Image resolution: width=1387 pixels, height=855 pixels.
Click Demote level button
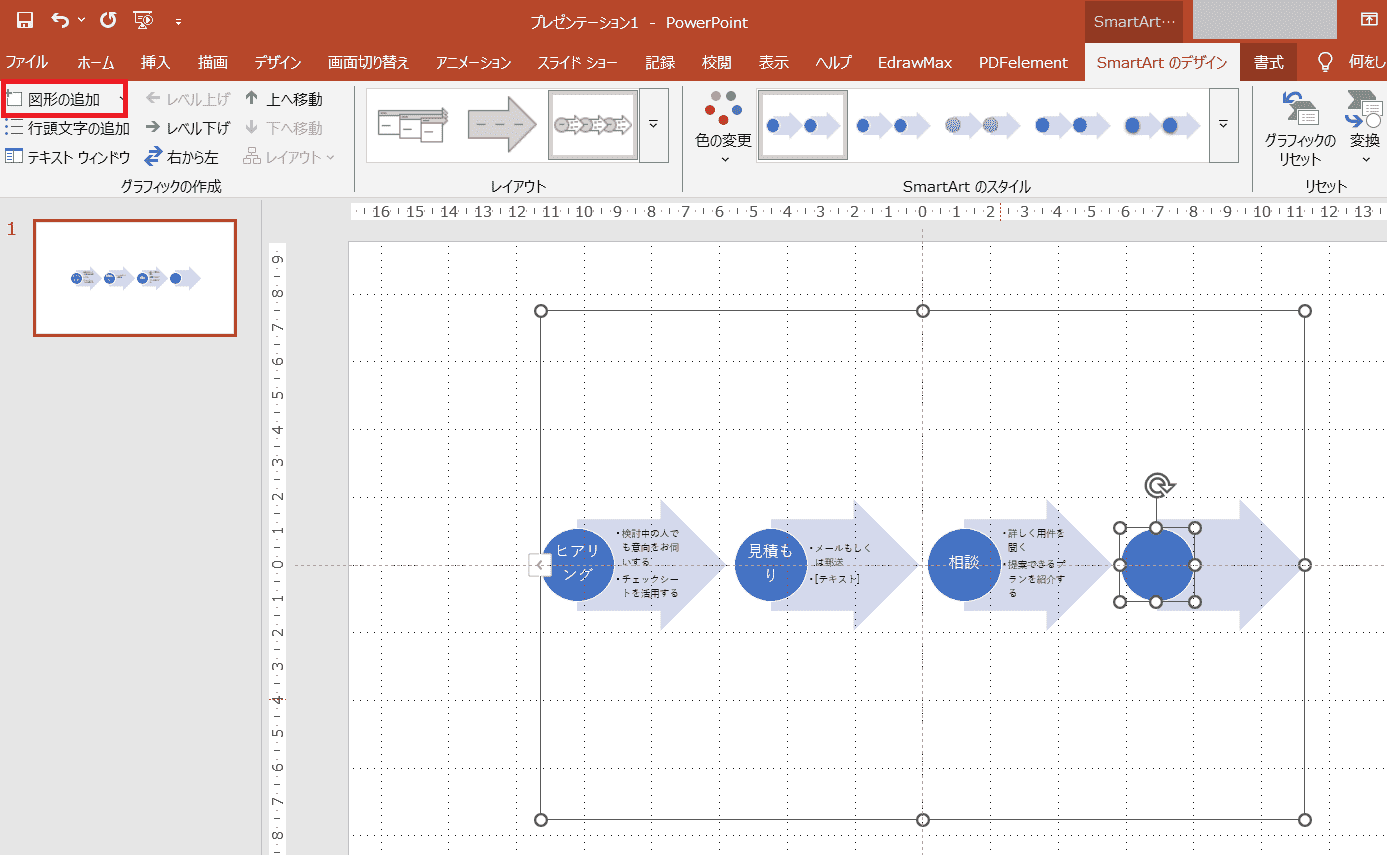187,128
